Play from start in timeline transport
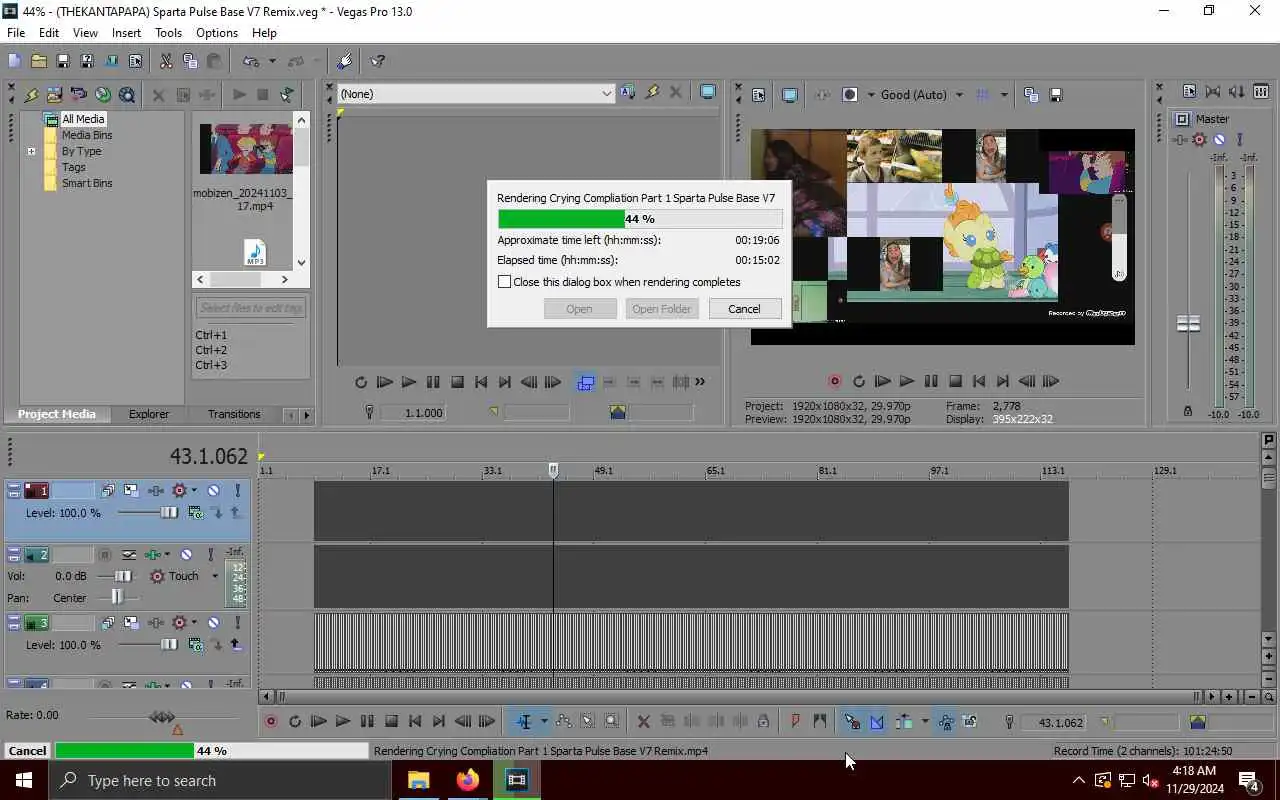 point(319,722)
